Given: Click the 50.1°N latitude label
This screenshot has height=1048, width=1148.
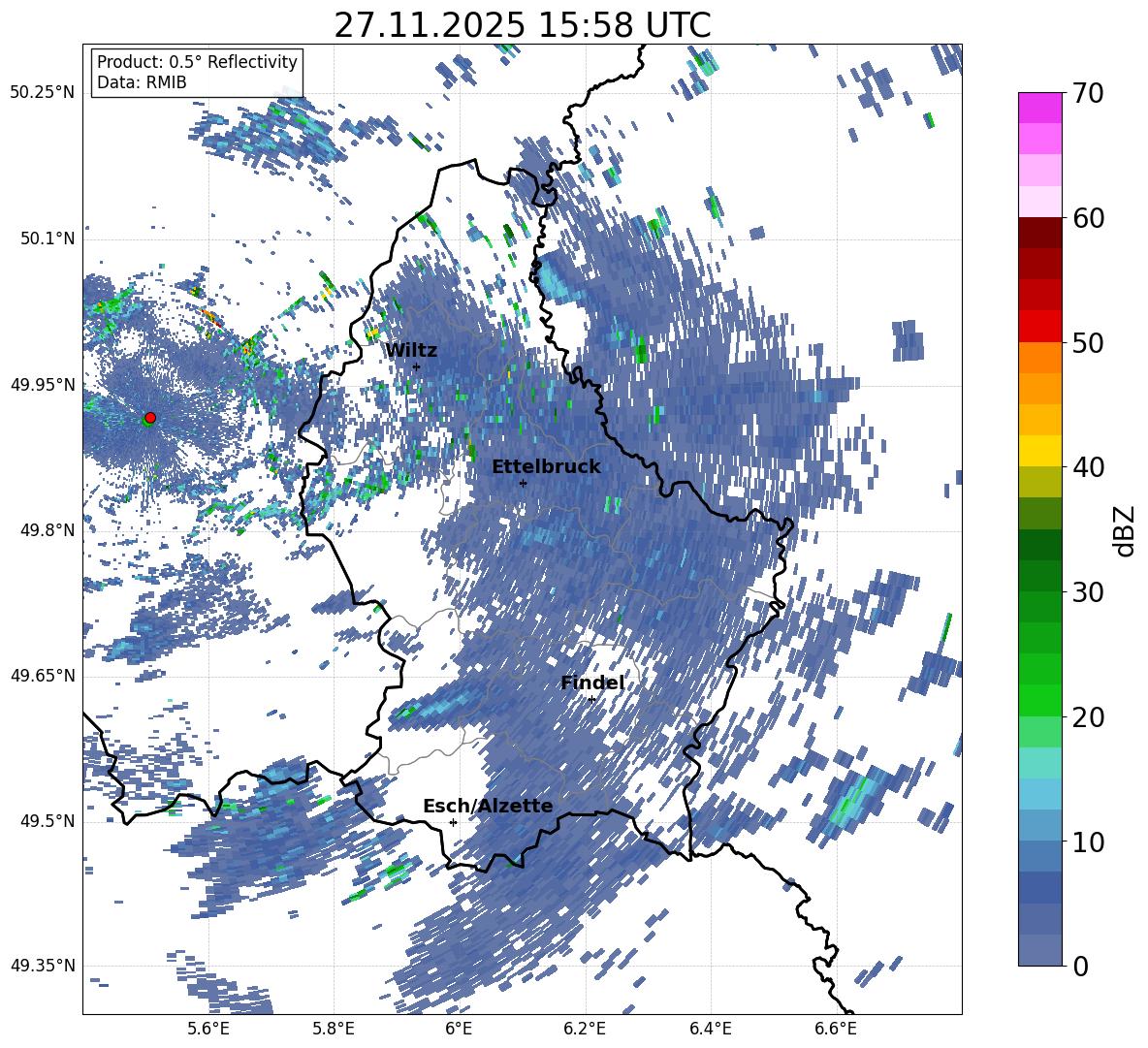Looking at the screenshot, I should click(x=48, y=238).
